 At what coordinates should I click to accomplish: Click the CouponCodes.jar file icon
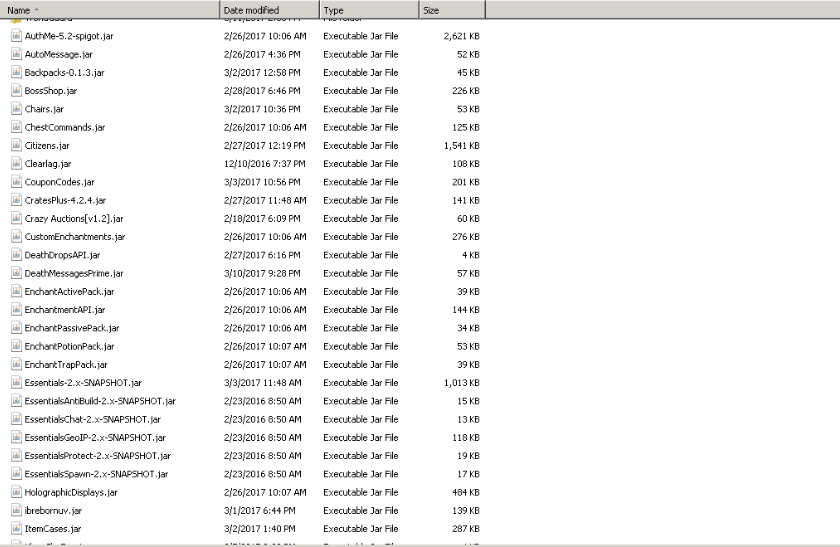pos(17,182)
